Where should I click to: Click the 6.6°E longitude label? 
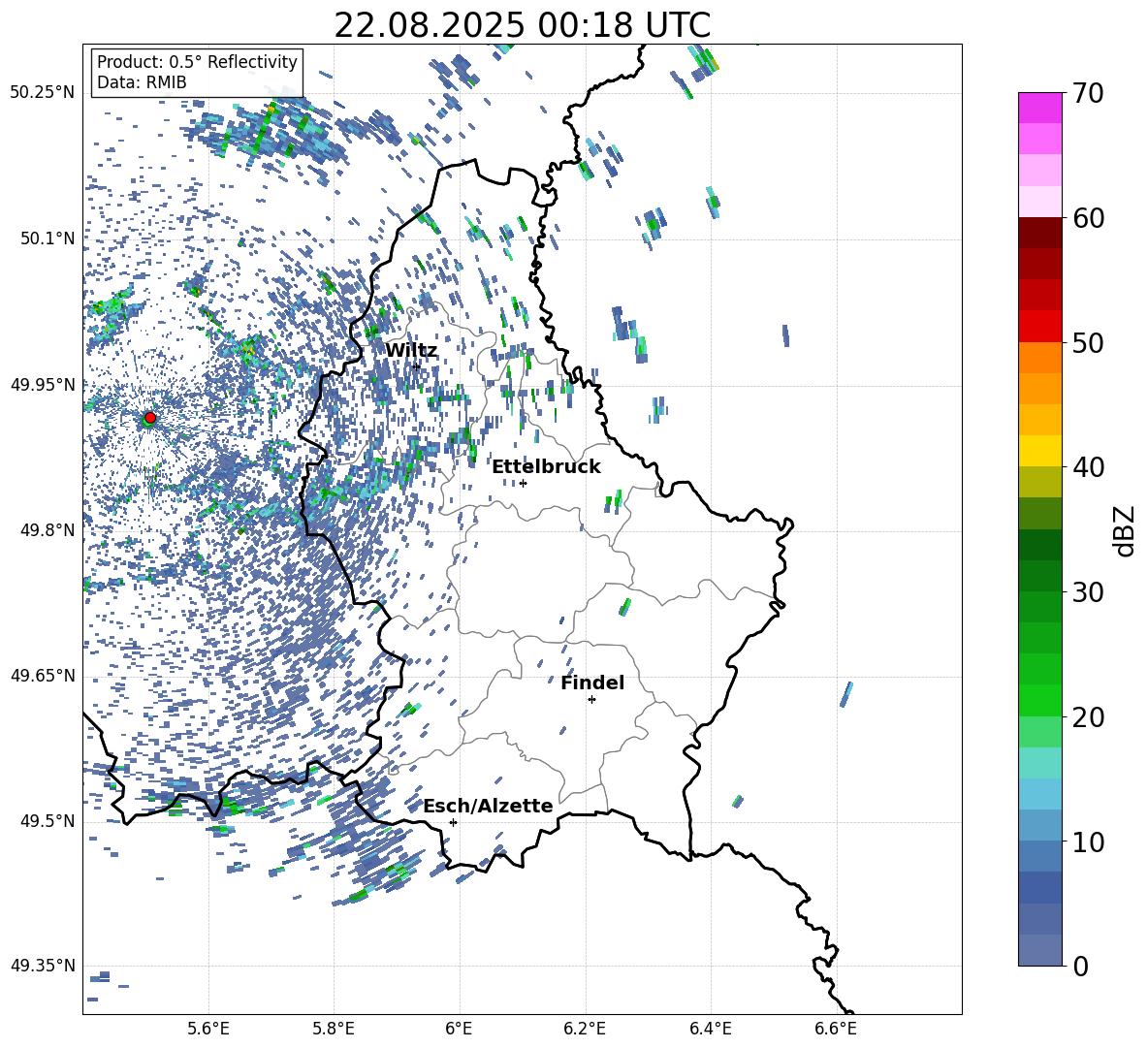(x=836, y=1029)
